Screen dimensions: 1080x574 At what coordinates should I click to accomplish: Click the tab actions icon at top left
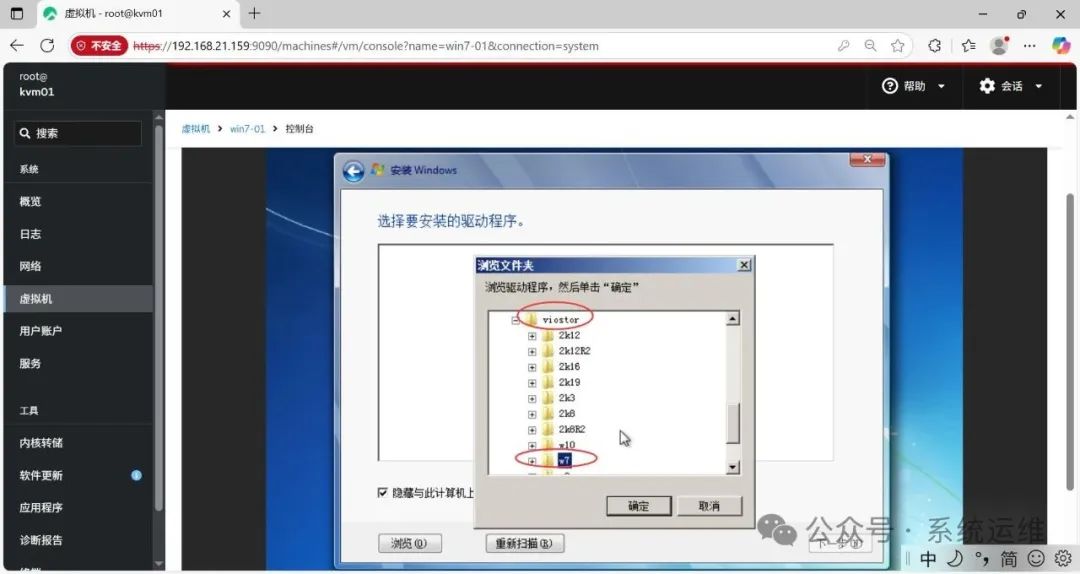coord(17,13)
